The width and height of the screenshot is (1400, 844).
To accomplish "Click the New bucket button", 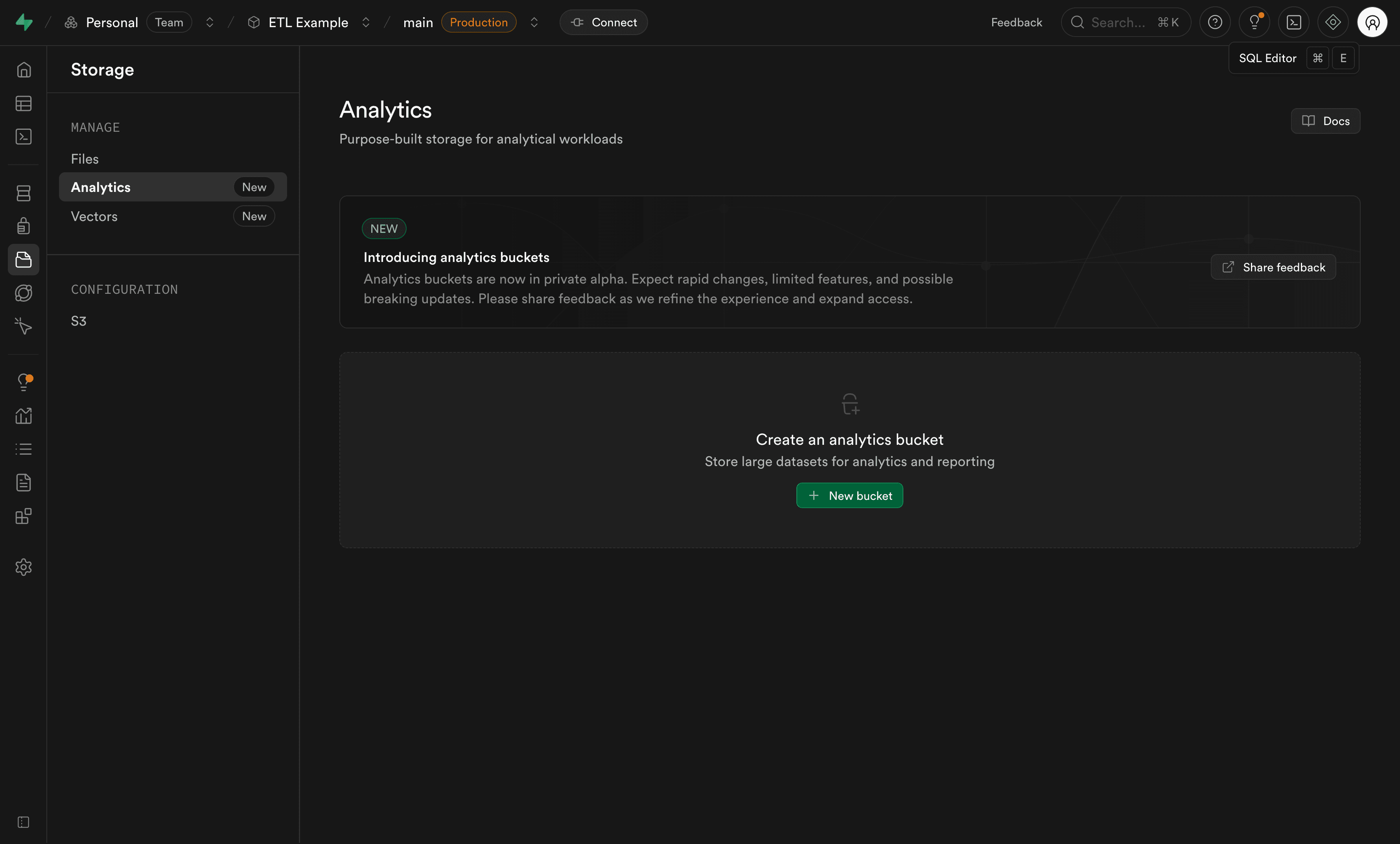I will pyautogui.click(x=849, y=495).
